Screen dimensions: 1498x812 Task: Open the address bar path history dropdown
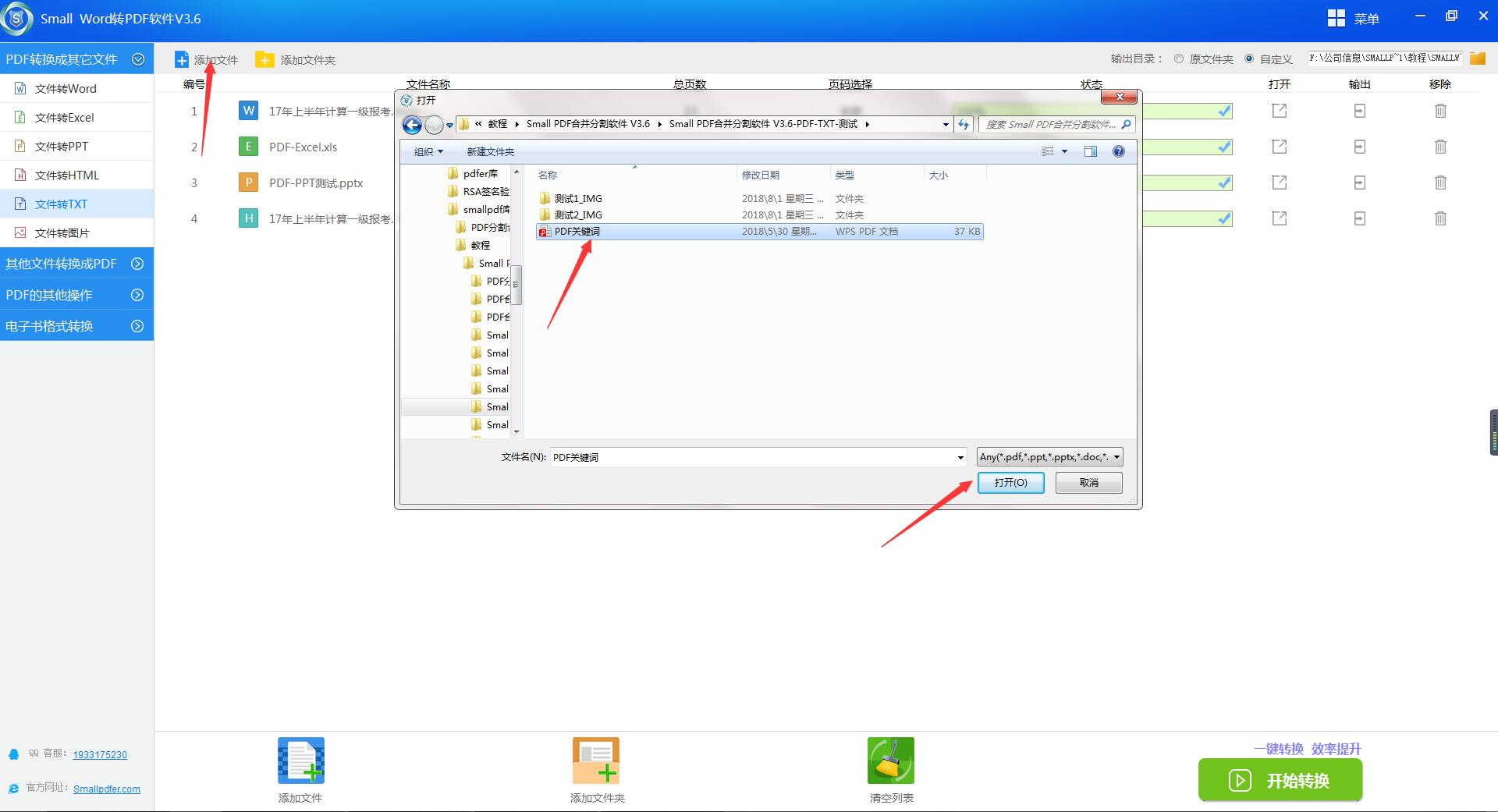tap(946, 125)
